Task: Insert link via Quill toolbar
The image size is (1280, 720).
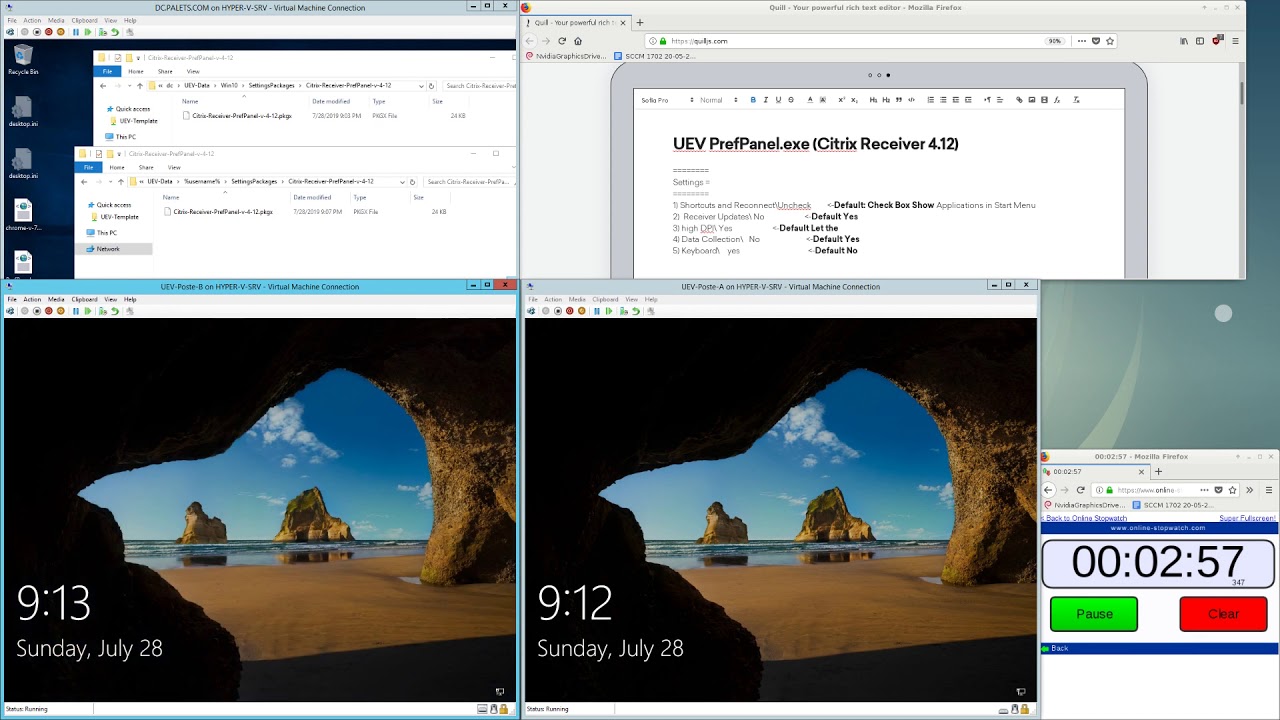Action: [1019, 100]
